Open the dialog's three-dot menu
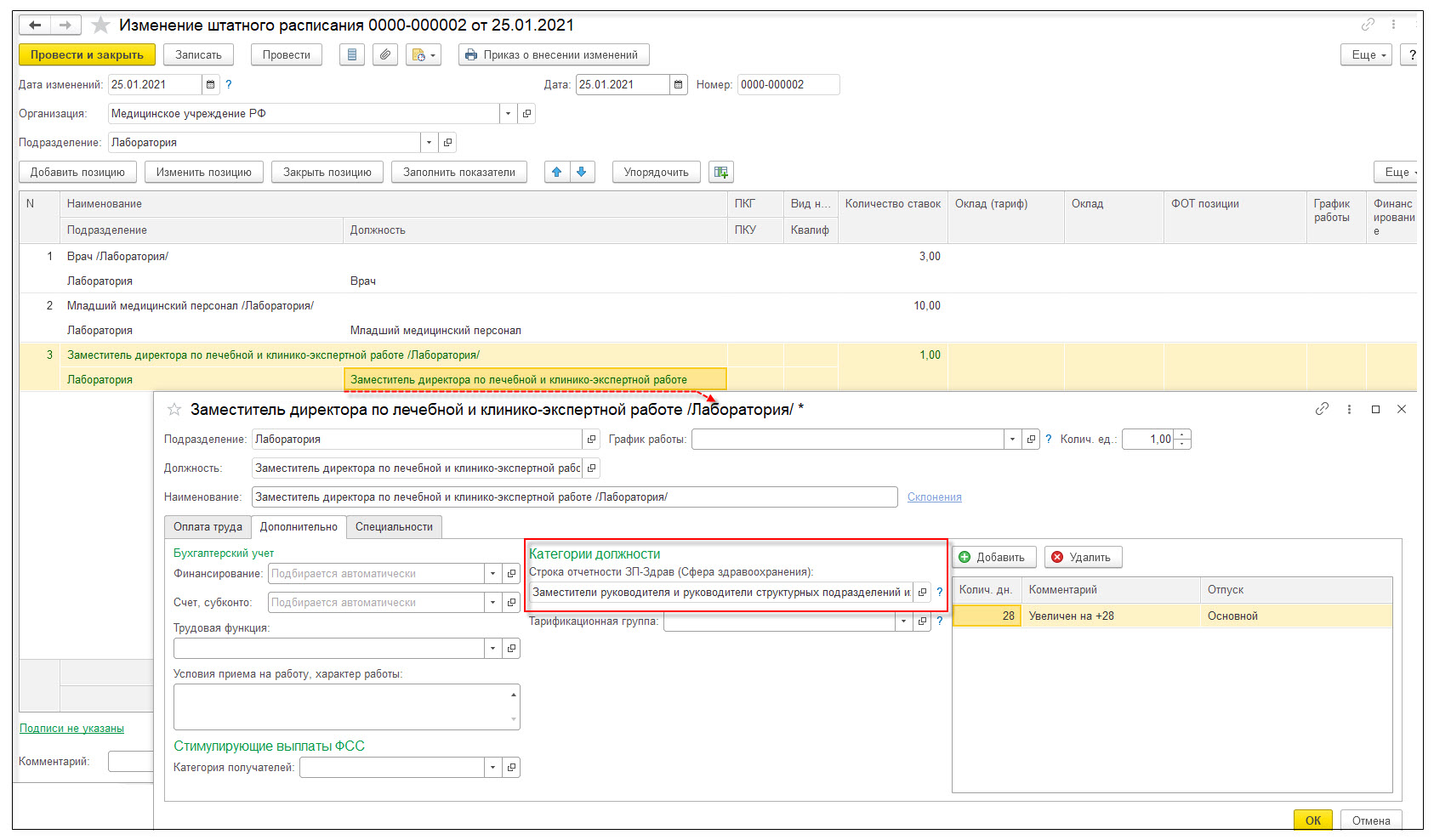 click(1349, 409)
